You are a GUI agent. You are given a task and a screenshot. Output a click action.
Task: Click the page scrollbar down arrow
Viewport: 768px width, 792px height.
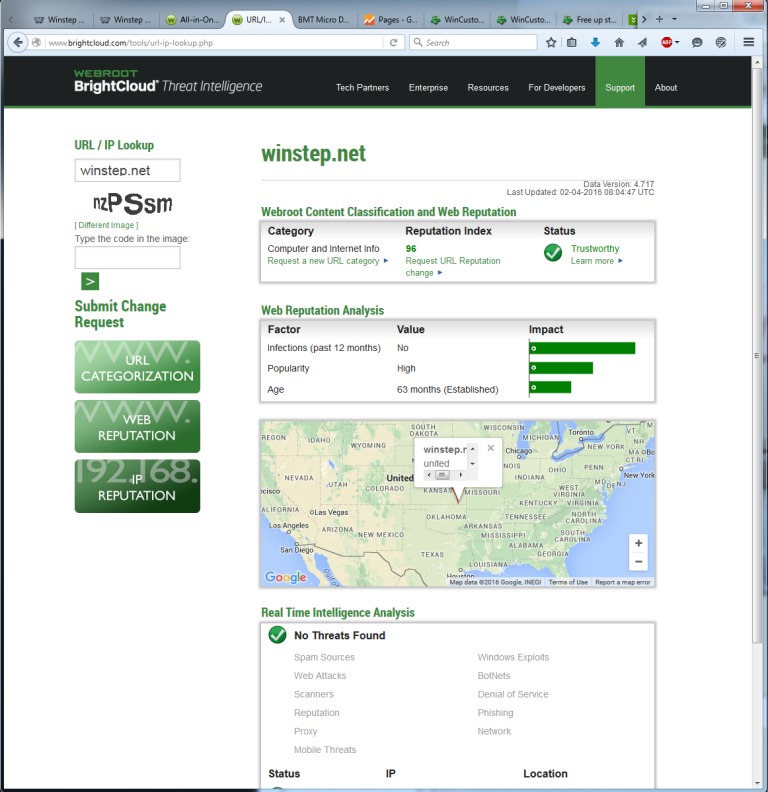coord(756,783)
